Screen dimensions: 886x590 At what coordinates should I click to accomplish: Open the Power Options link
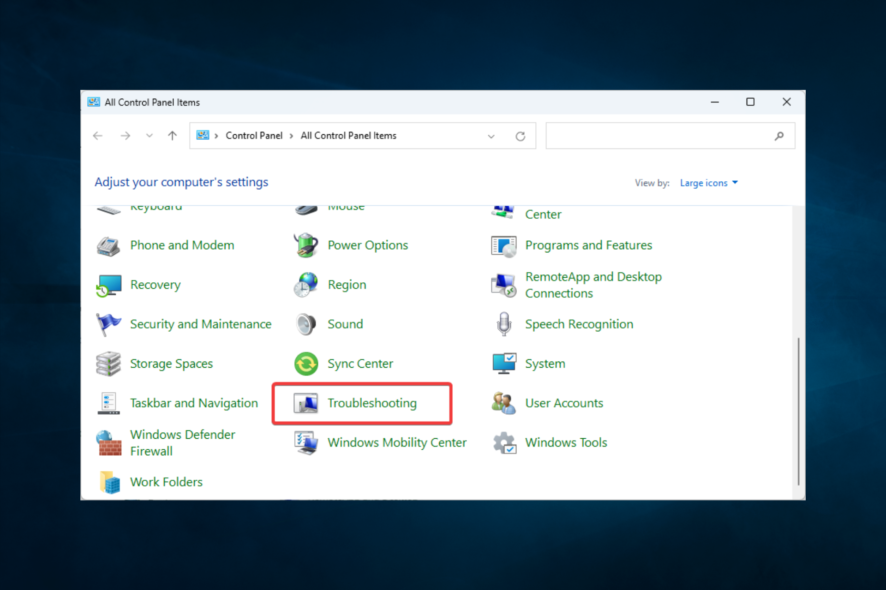pyautogui.click(x=368, y=245)
